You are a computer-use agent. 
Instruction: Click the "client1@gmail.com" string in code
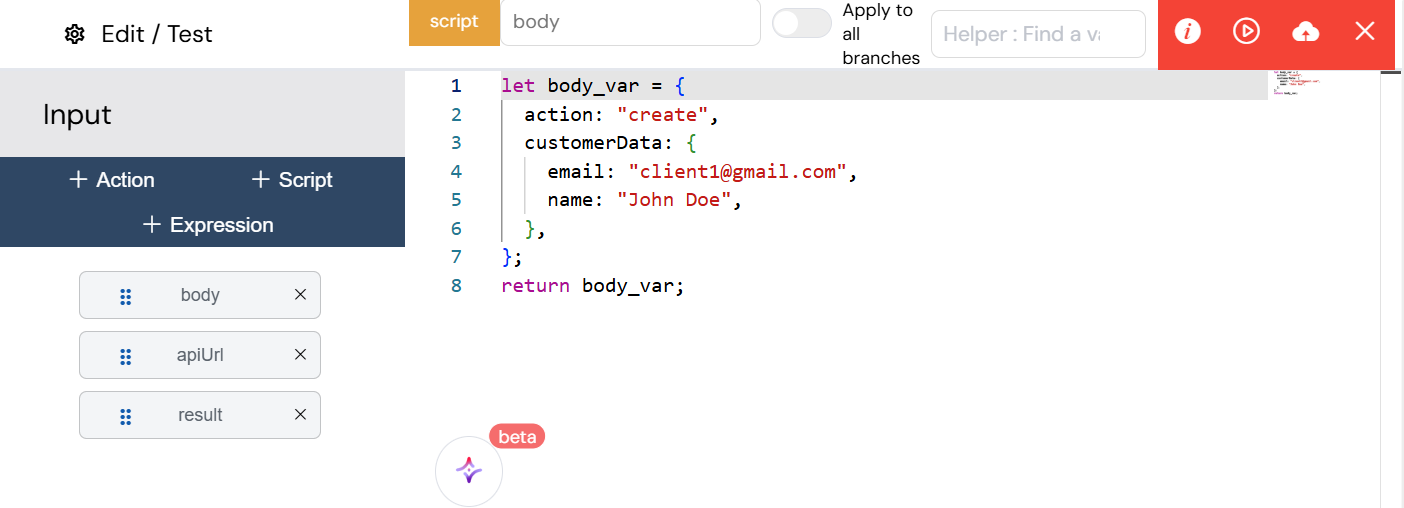coord(738,172)
